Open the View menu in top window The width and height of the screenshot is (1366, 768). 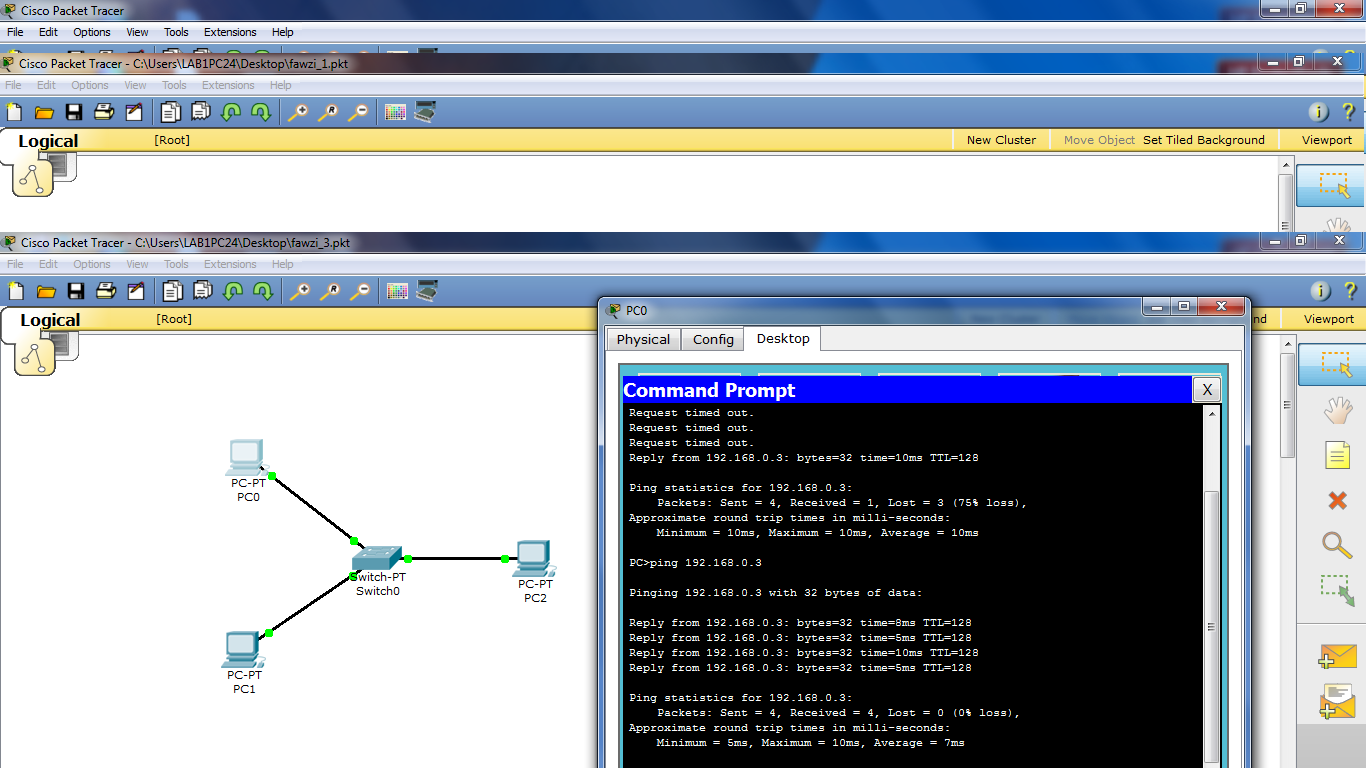click(138, 32)
